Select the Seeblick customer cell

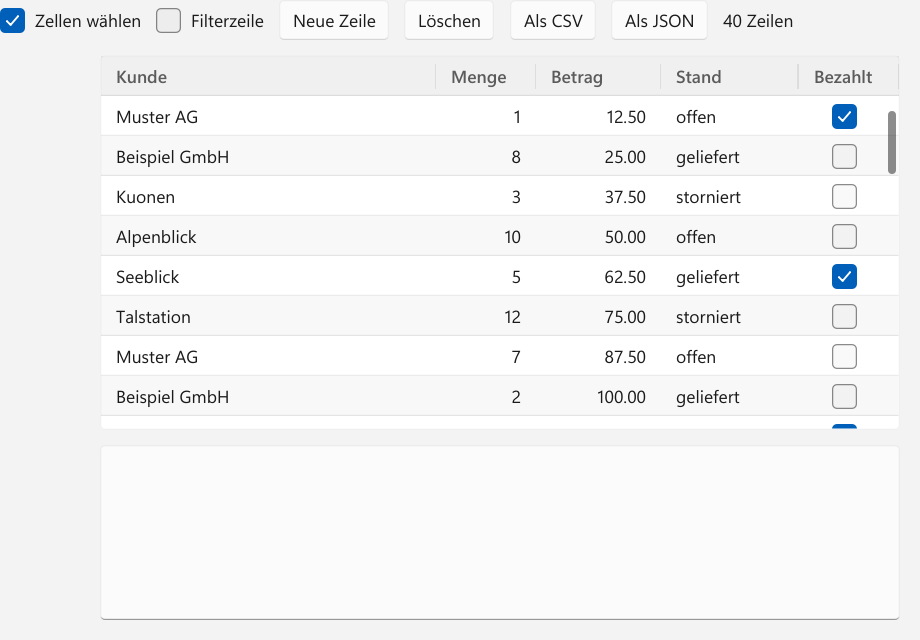tap(268, 276)
